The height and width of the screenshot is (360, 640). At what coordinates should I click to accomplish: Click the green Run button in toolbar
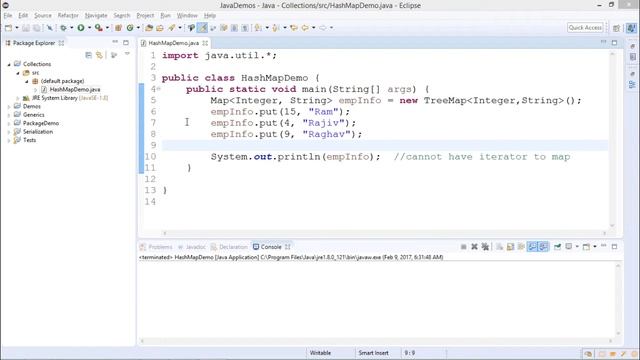pos(81,28)
